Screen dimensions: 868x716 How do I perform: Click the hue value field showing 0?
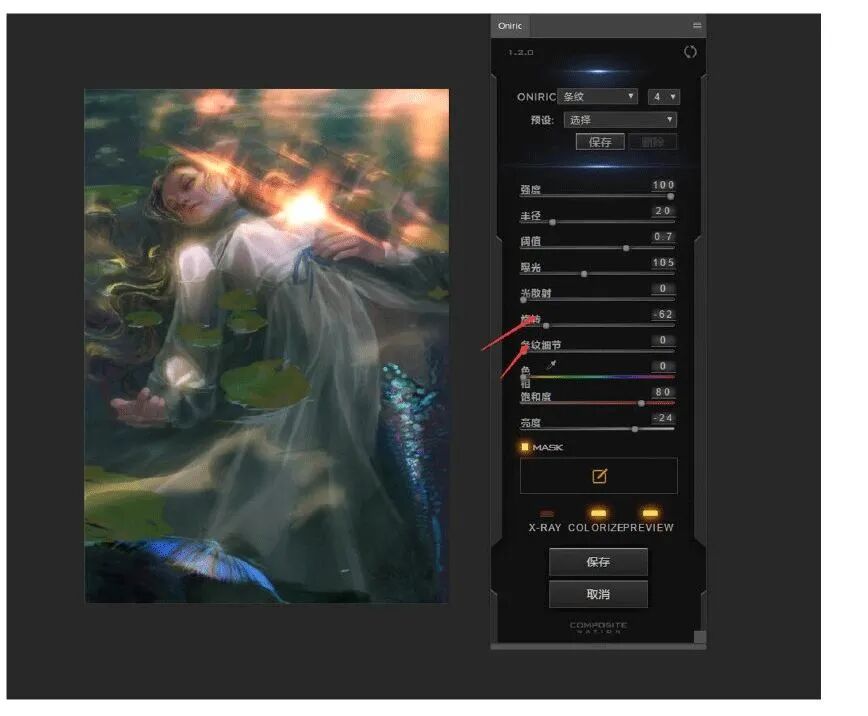click(663, 366)
